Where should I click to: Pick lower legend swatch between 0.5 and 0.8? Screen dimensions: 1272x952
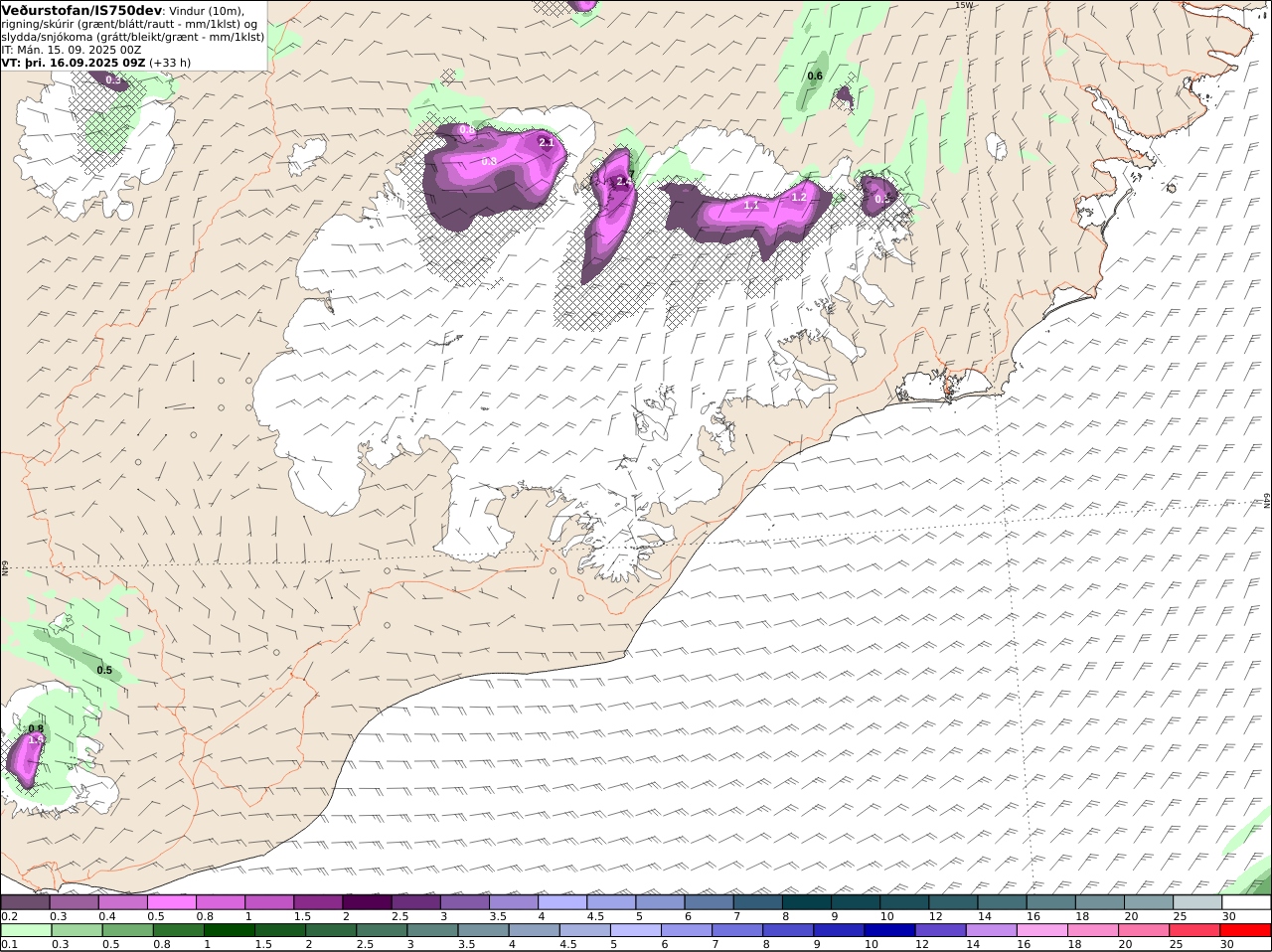click(127, 930)
